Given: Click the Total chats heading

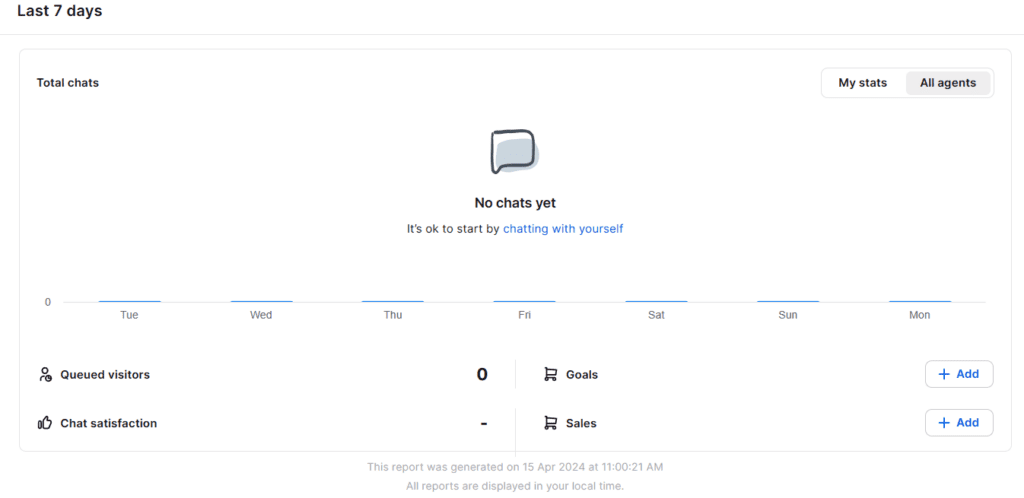Looking at the screenshot, I should [x=68, y=83].
